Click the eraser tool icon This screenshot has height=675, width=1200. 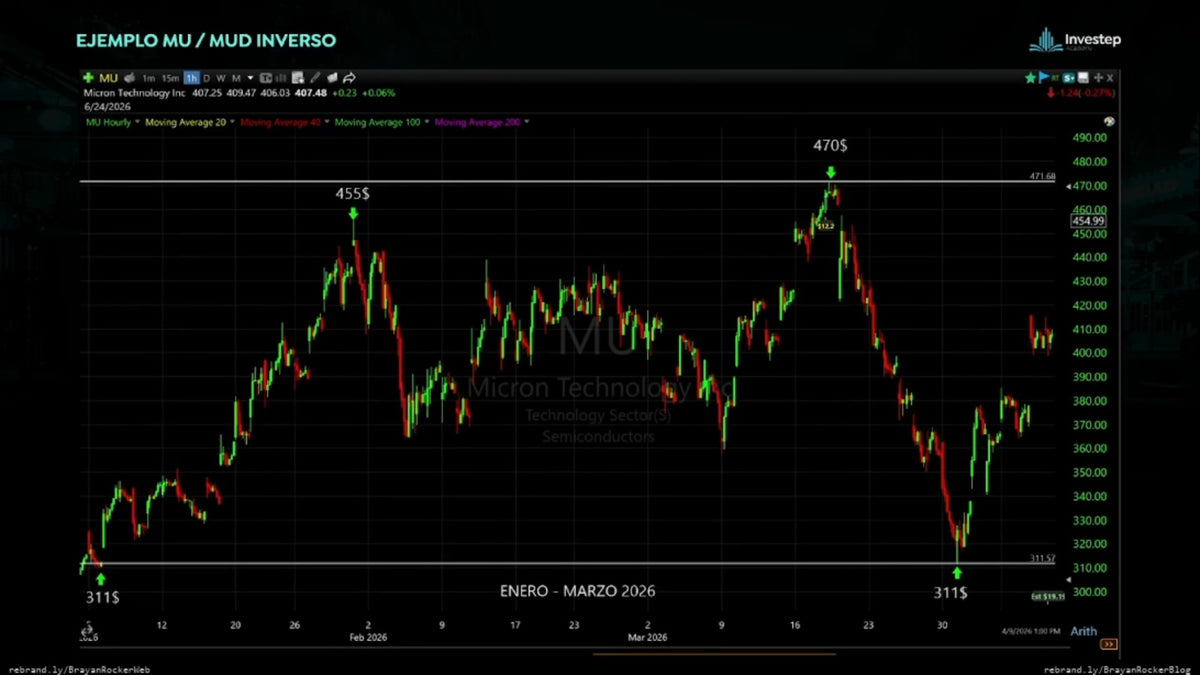tap(332, 78)
